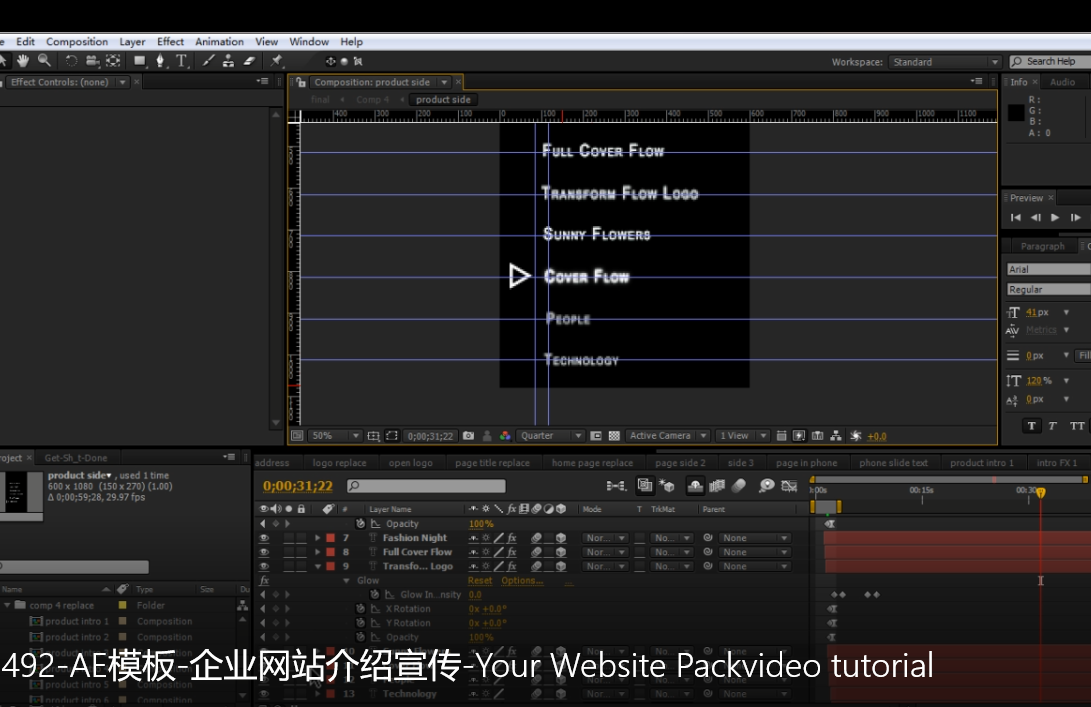The height and width of the screenshot is (707, 1091).
Task: Toggle 3D layer switch for Fashion Night
Action: (561, 538)
